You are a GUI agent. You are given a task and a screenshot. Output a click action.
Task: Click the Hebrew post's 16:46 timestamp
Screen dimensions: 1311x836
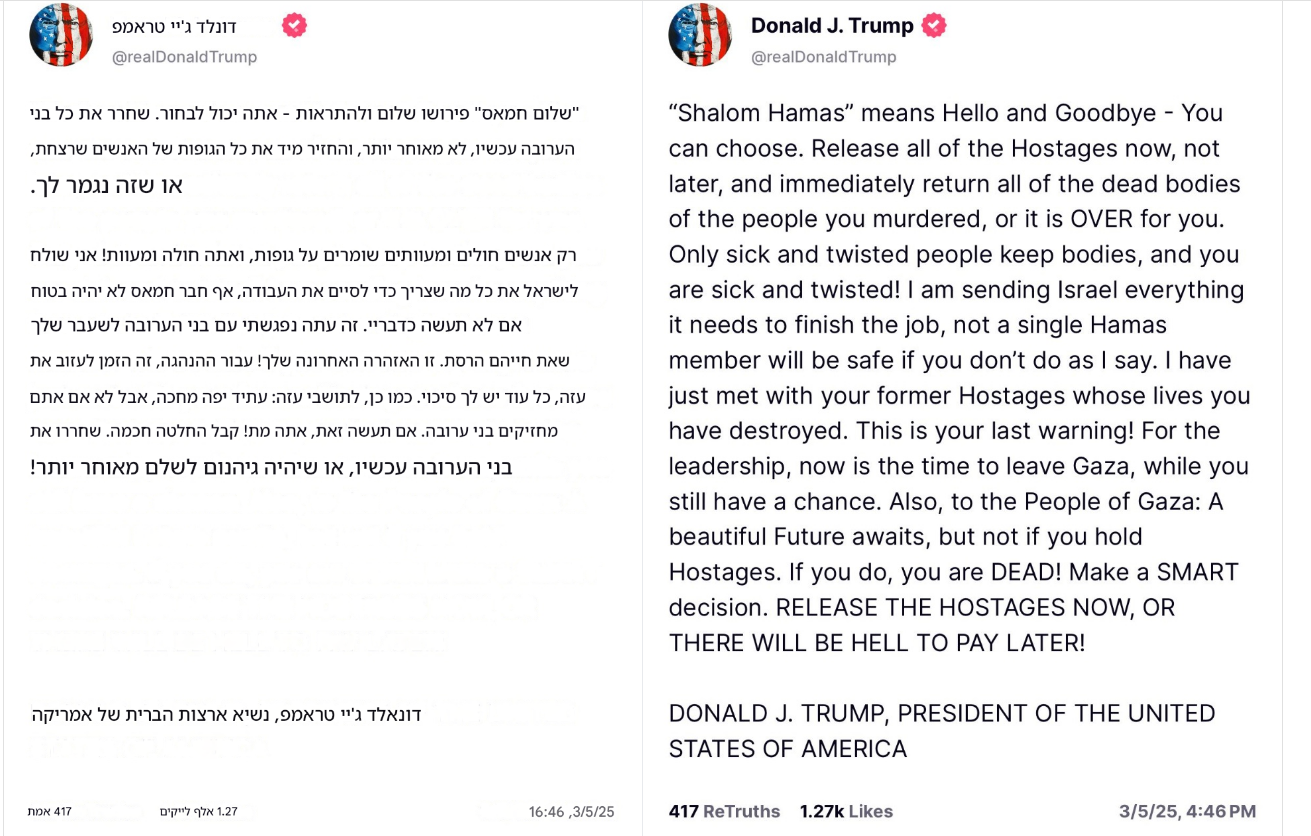click(571, 811)
